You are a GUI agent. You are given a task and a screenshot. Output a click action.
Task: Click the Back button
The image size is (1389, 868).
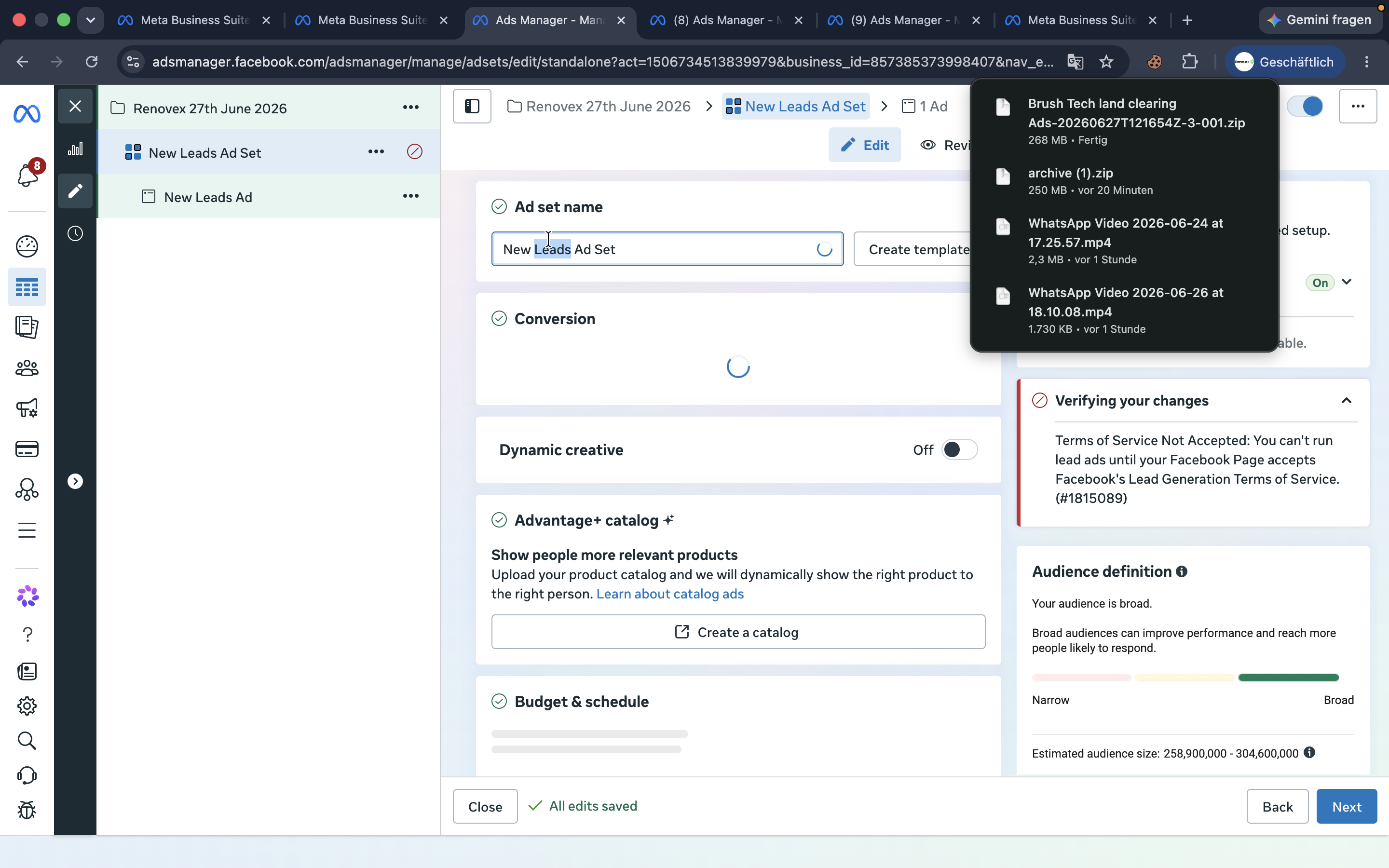[1277, 807]
